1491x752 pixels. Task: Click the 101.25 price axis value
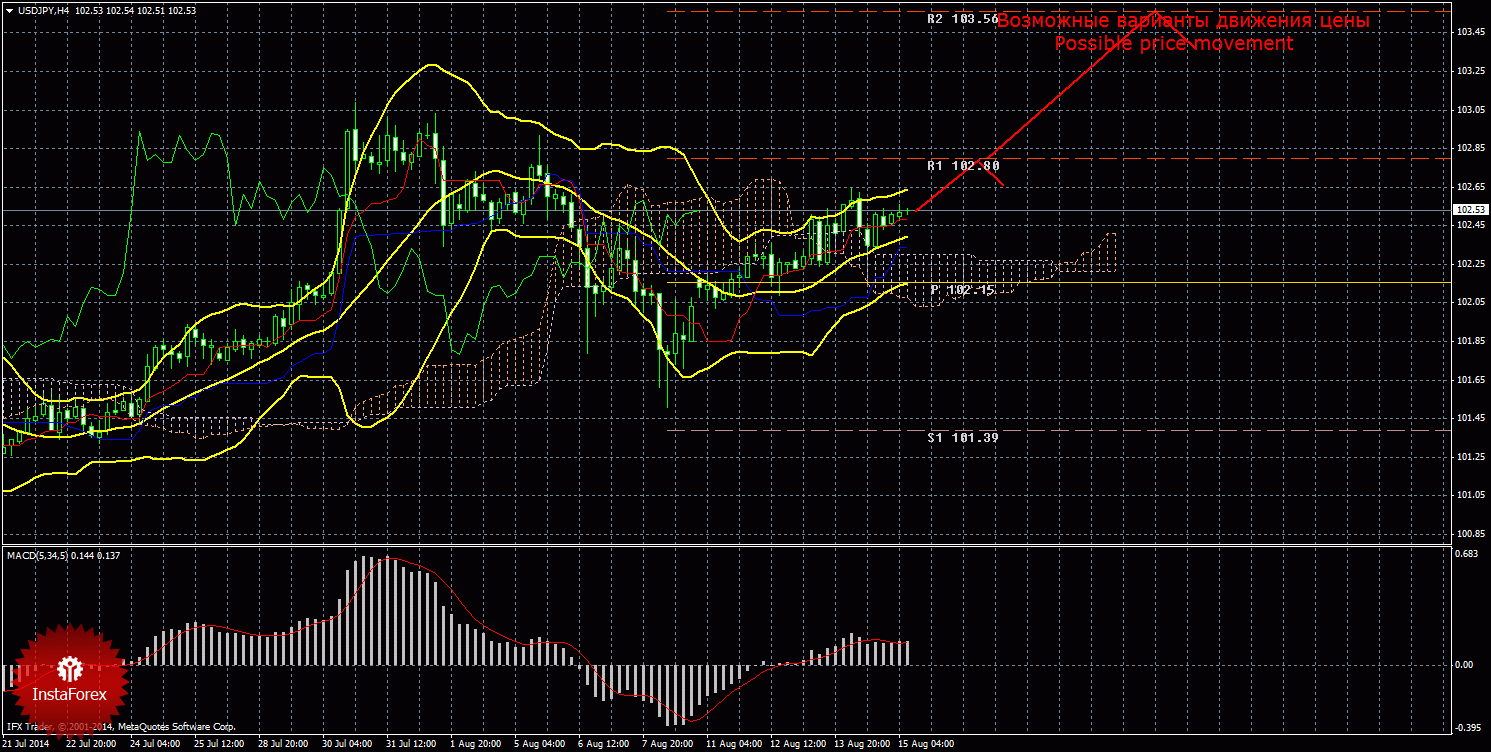1470,457
